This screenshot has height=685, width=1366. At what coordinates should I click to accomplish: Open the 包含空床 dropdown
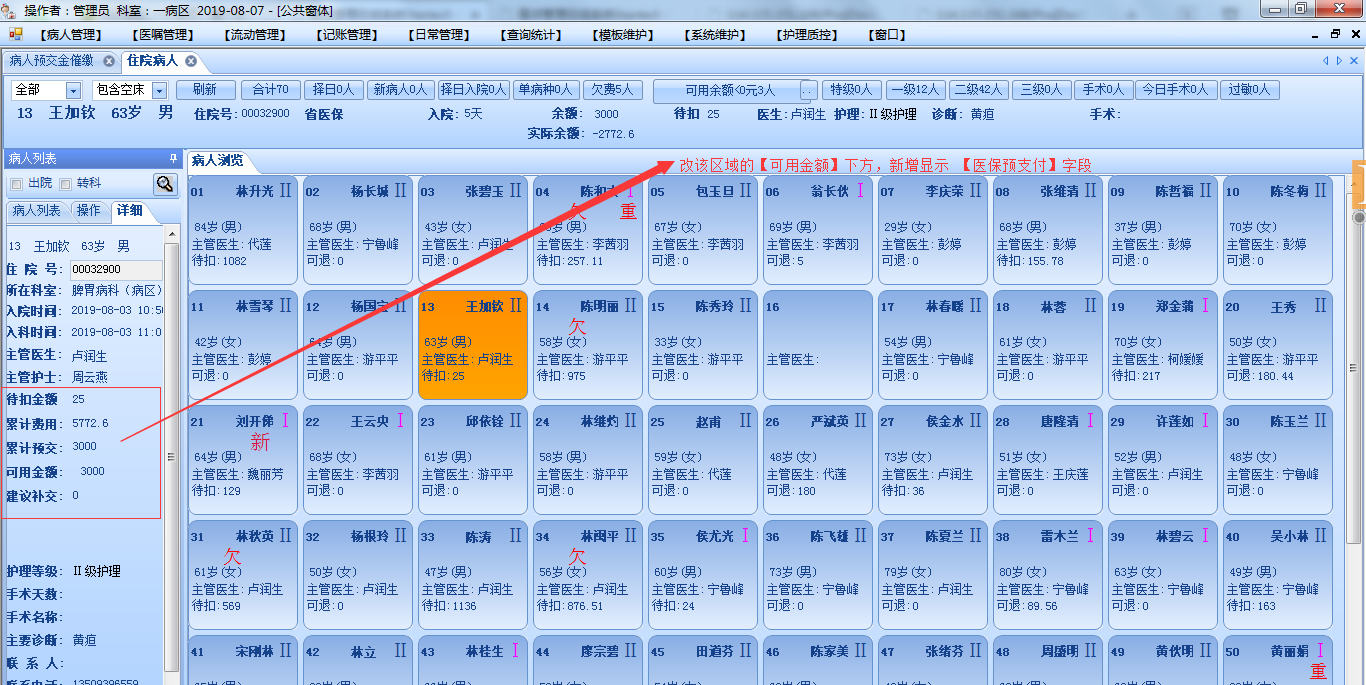(160, 90)
